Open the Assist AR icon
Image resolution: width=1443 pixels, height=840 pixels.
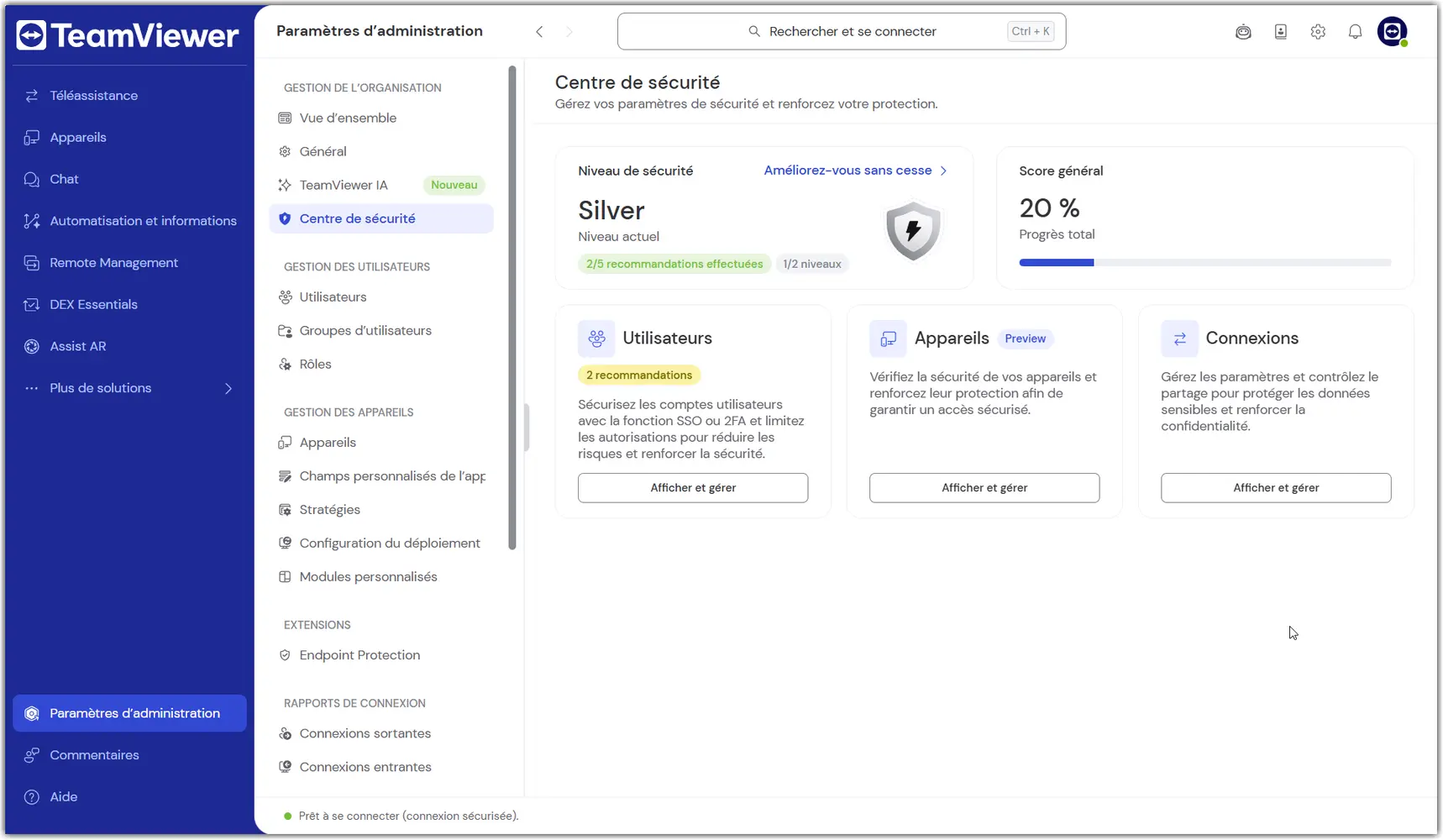32,346
